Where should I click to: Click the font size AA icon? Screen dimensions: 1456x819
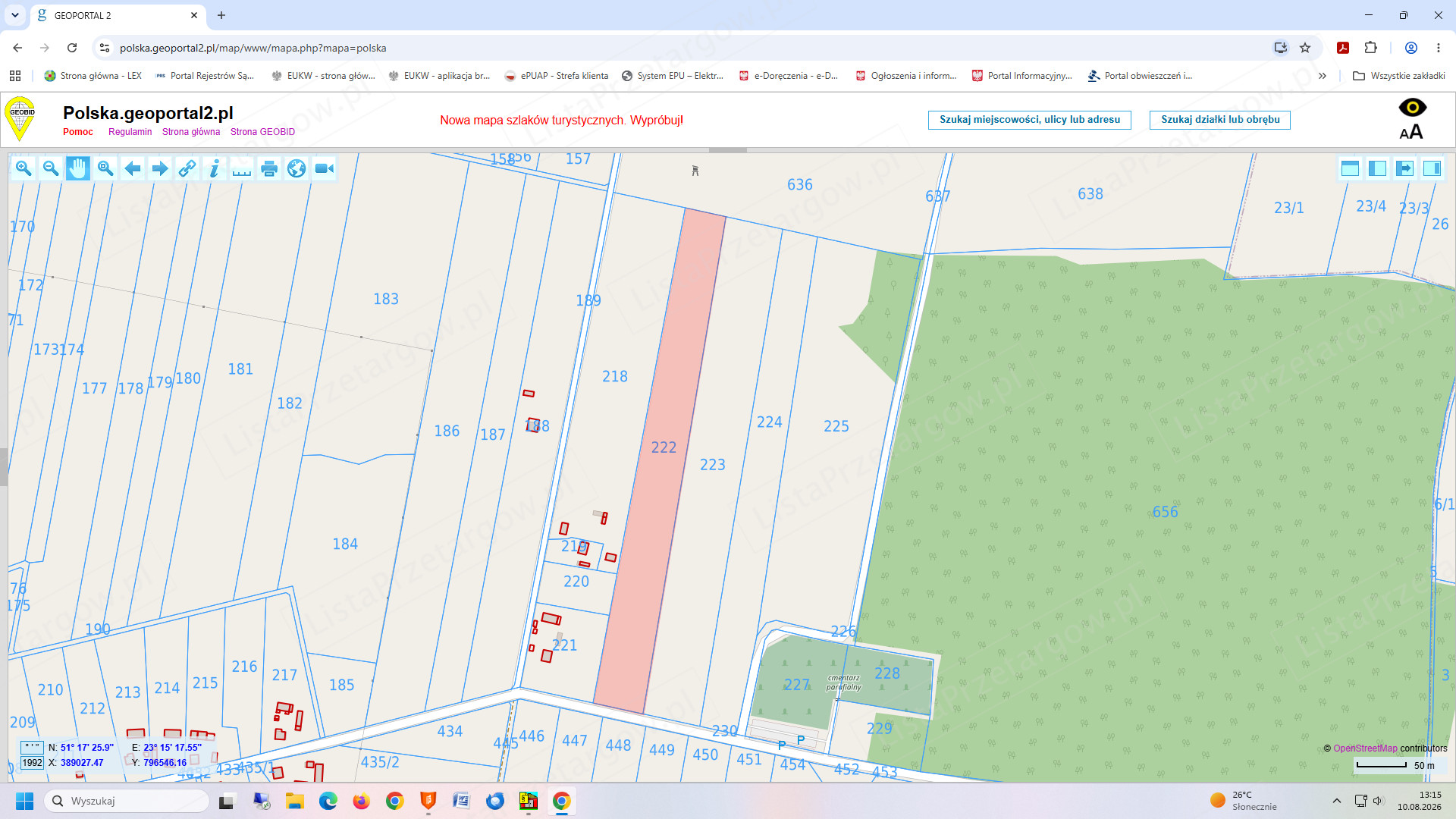tap(1411, 133)
